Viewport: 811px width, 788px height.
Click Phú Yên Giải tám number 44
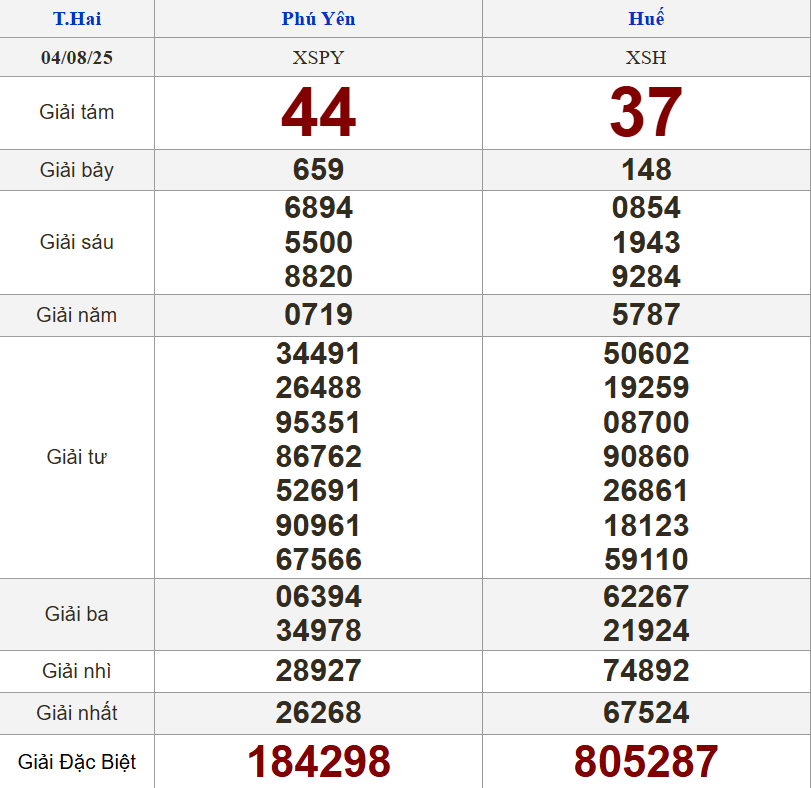pyautogui.click(x=318, y=113)
